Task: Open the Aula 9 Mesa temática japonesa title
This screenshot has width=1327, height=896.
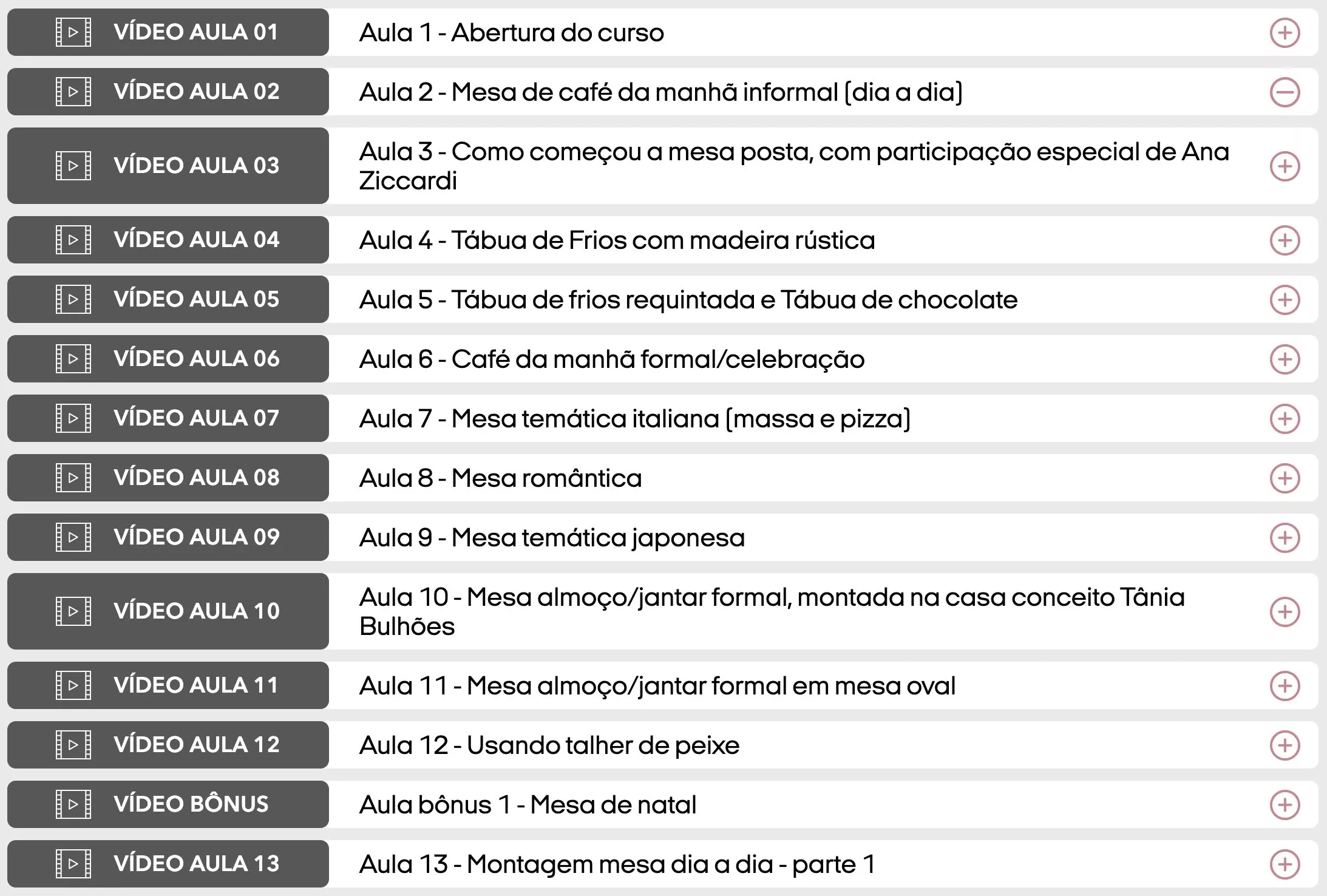Action: click(x=551, y=538)
